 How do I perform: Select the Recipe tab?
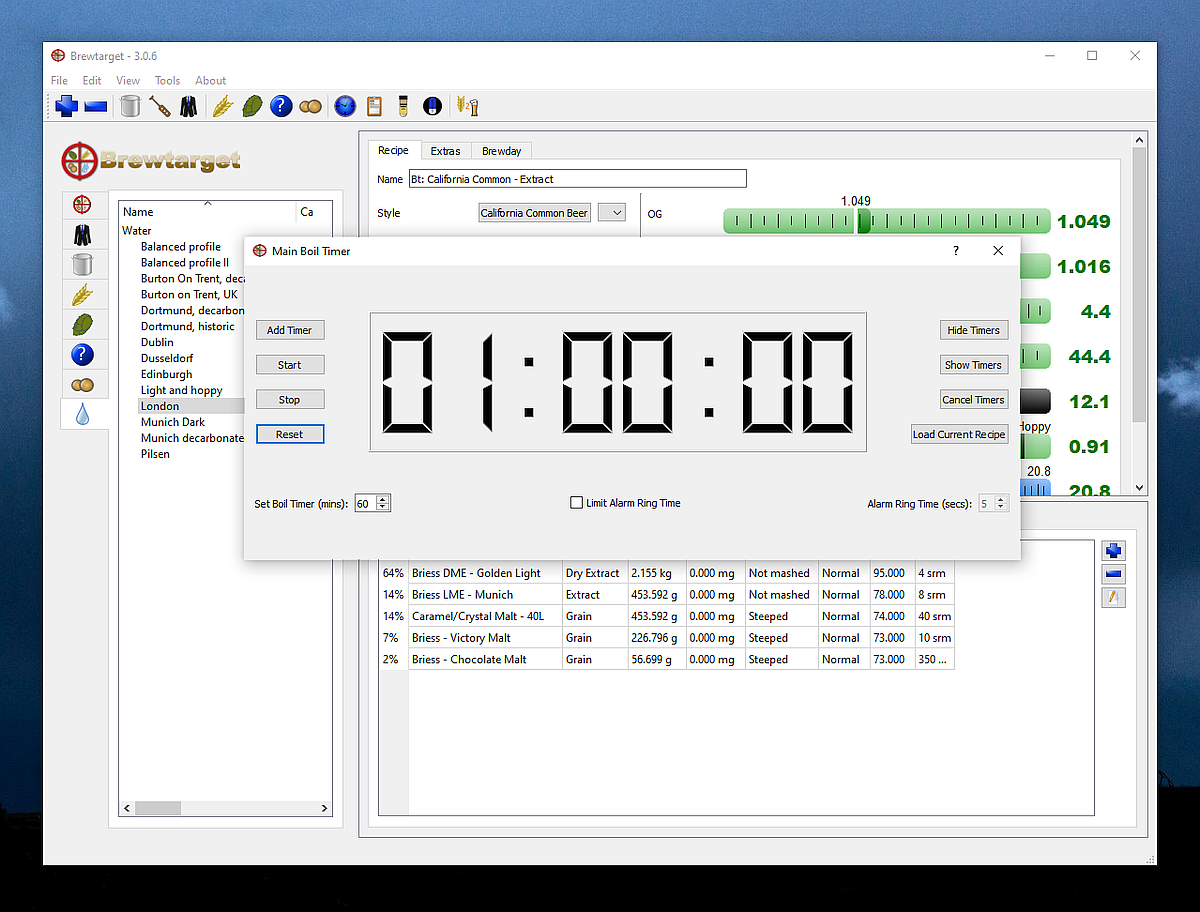coord(393,150)
